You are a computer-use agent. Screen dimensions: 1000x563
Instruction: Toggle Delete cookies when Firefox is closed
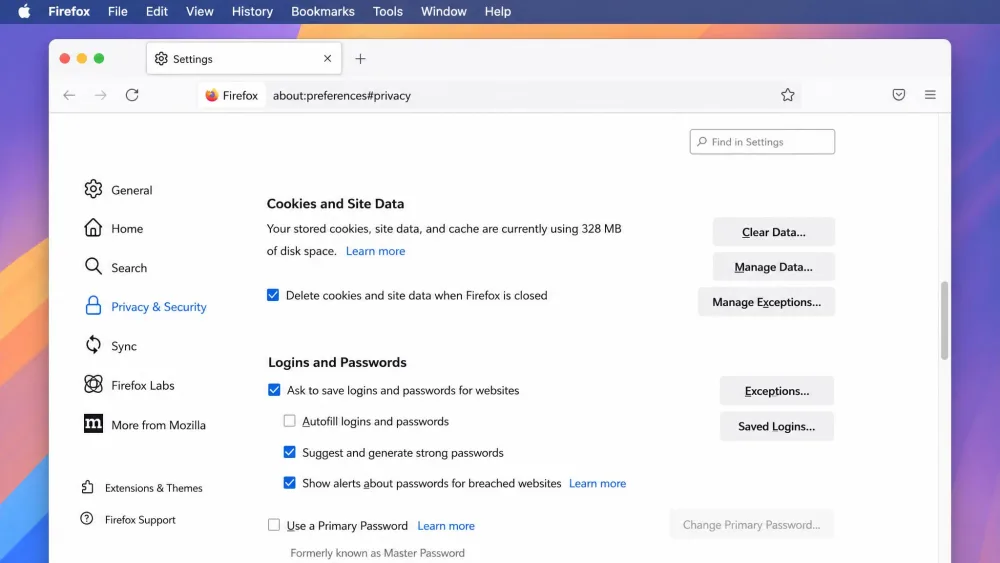point(273,295)
